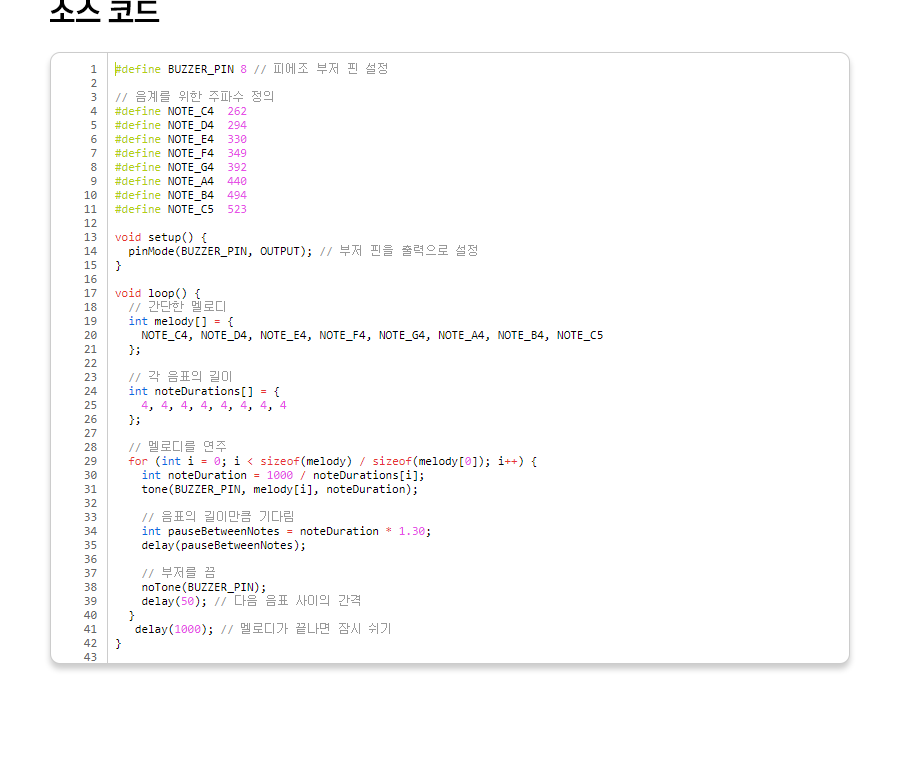Click the '음계를 위한 주파수 정의' comment
This screenshot has height=764, width=900.
194,97
